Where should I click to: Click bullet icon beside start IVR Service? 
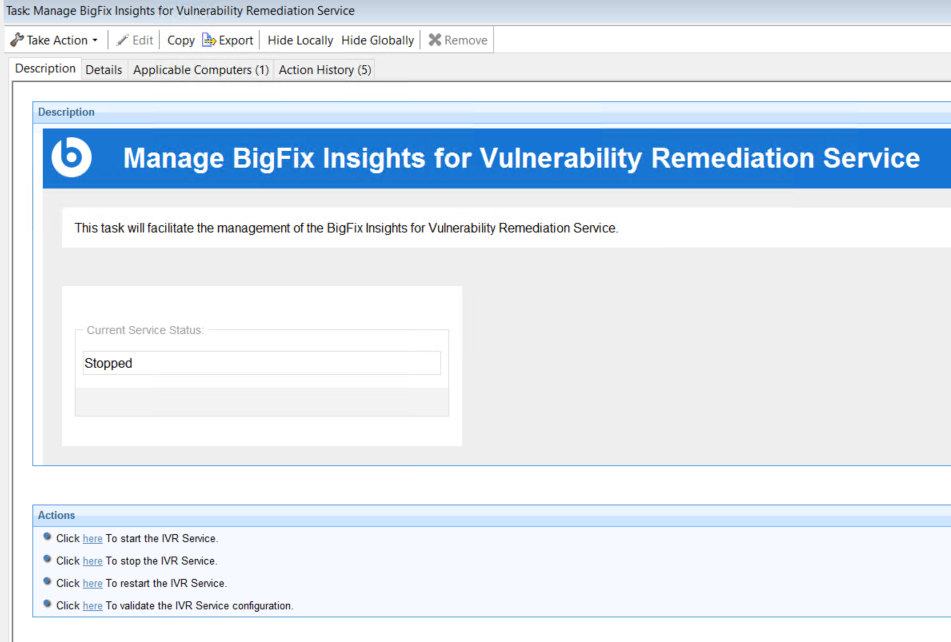tap(47, 537)
